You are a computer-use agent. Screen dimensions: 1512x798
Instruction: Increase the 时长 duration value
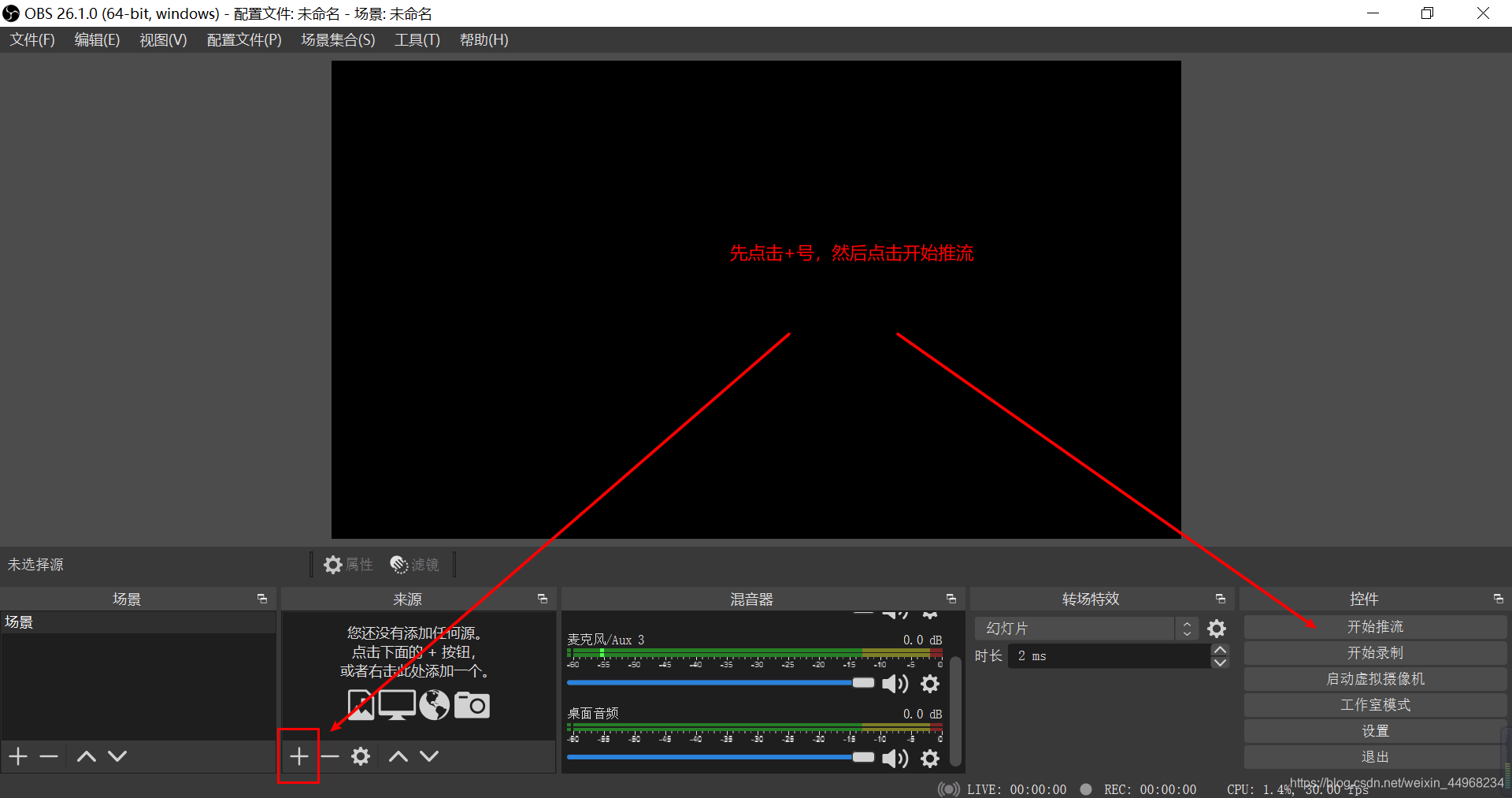pos(1220,650)
